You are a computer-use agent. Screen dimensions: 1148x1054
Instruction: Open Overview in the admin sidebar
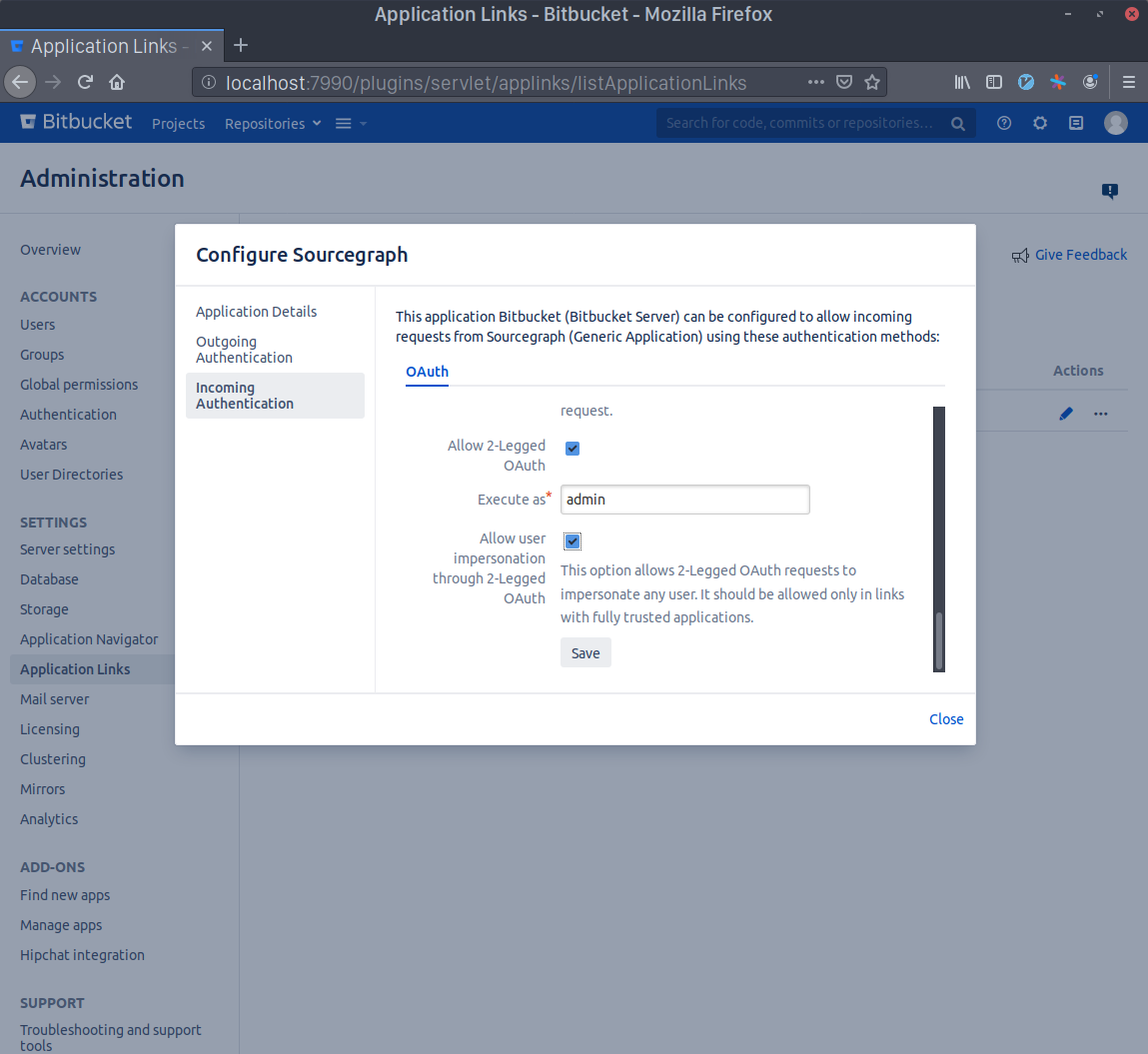51,250
